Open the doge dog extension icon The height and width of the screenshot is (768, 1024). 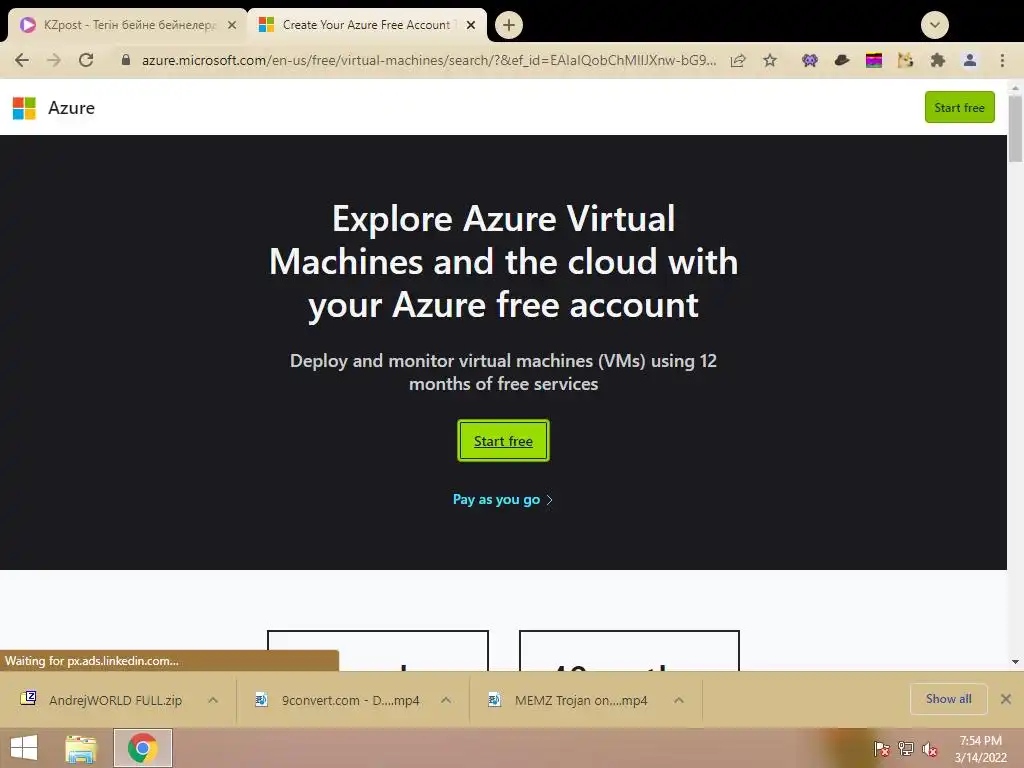(905, 61)
